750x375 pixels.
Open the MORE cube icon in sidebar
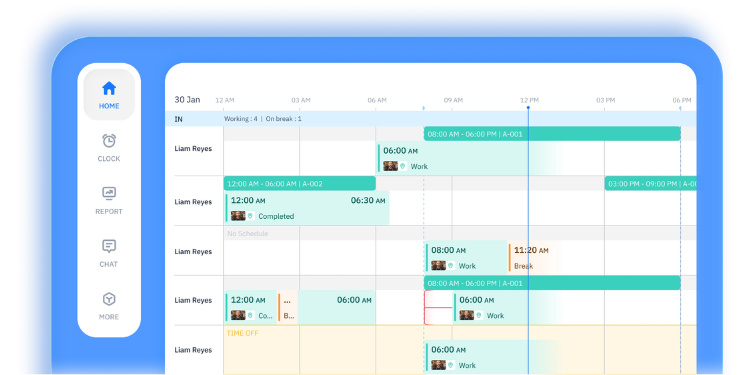point(109,299)
